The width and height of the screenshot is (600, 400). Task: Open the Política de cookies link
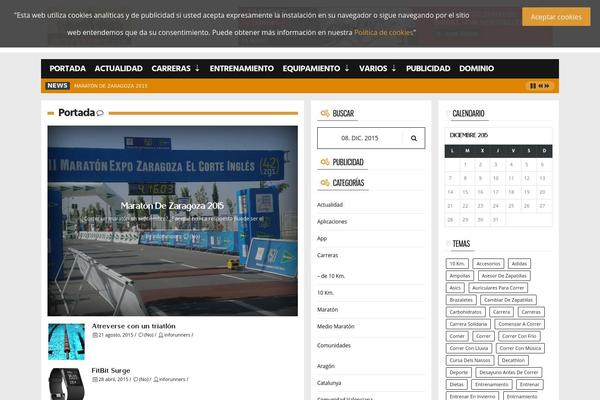tap(383, 33)
